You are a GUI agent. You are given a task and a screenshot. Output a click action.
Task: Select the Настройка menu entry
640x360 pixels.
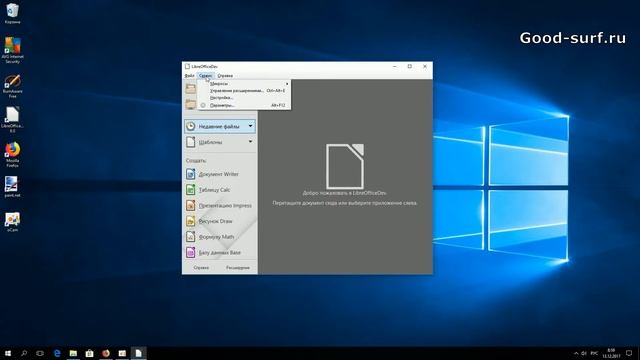tap(244, 98)
